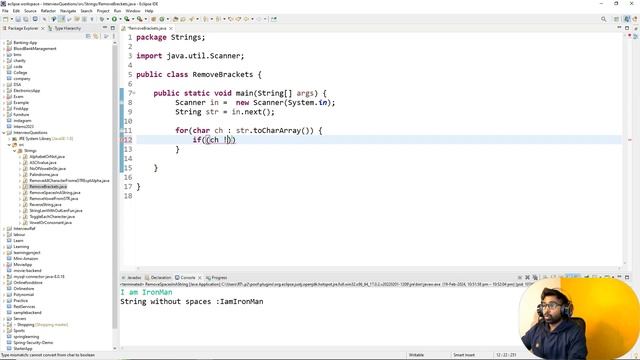This screenshot has width=640, height=360.
Task: Open the Help menu
Action: point(149,11)
